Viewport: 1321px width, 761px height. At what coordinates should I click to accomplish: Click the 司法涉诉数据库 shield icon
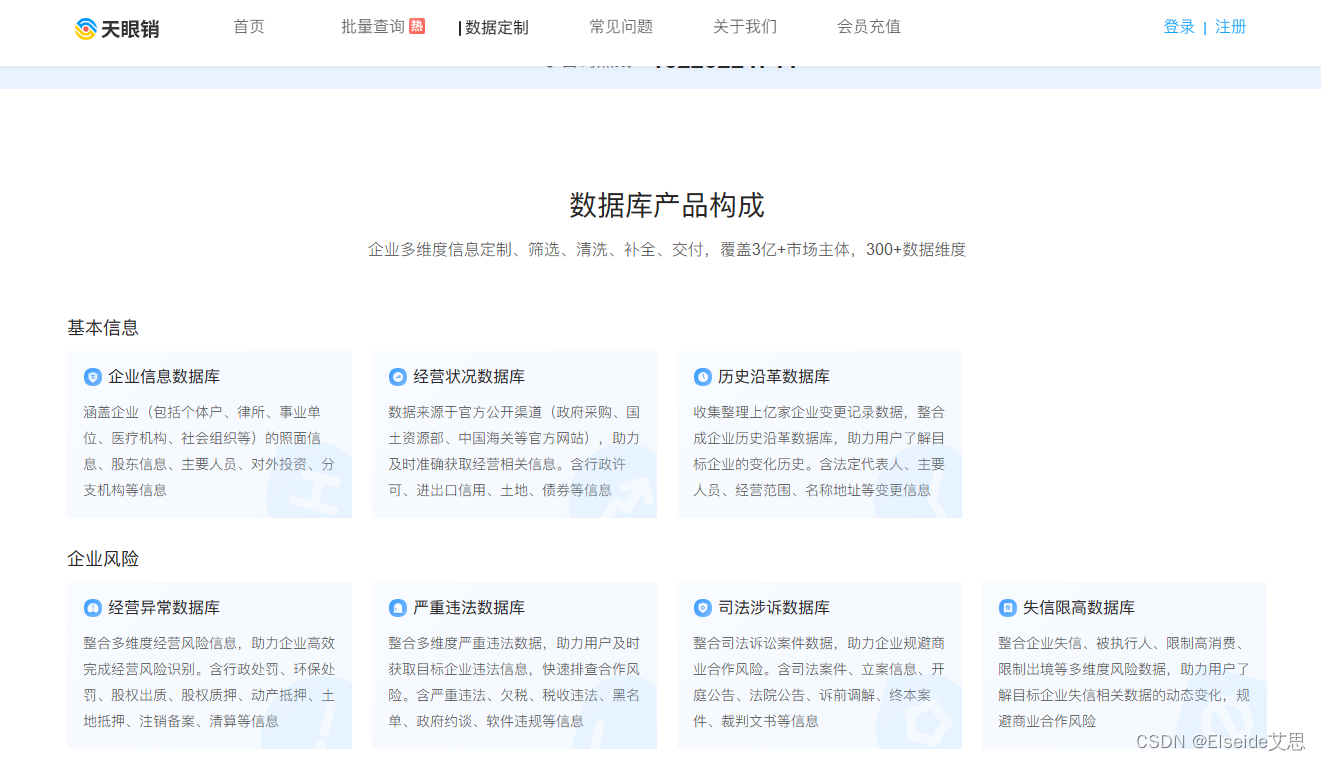[x=703, y=608]
